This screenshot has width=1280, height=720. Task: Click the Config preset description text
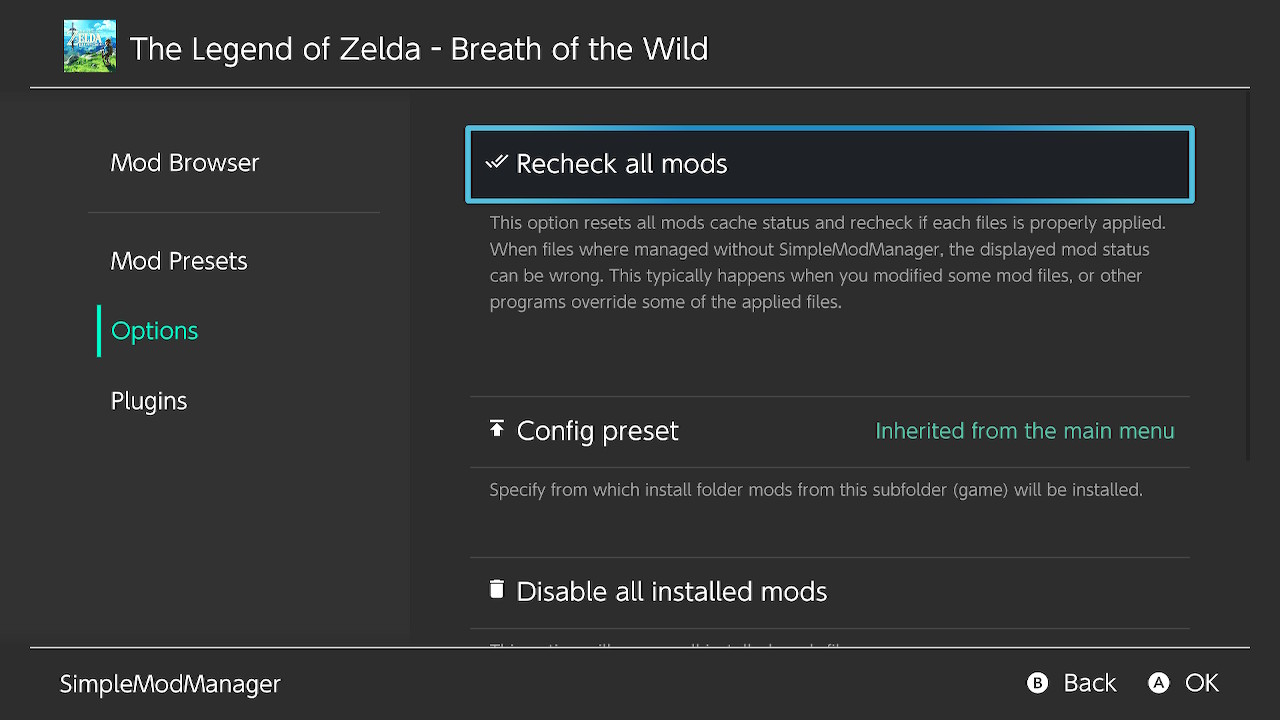click(x=815, y=490)
